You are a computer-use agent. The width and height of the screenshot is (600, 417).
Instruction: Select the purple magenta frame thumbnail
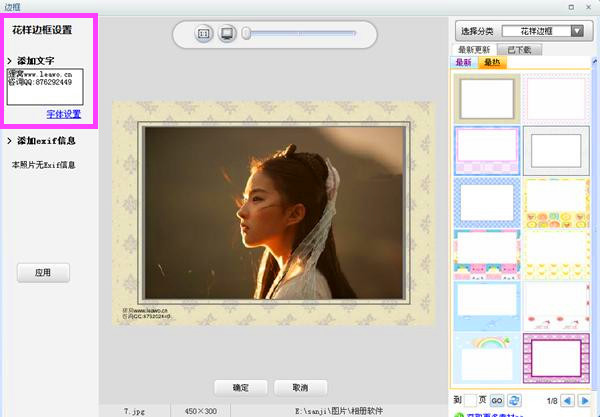556,358
